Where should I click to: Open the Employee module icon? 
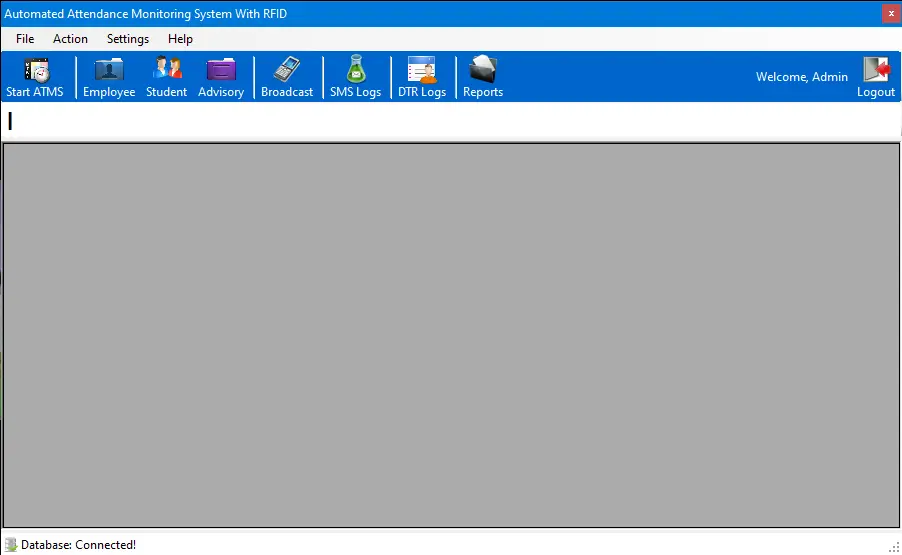pos(109,70)
